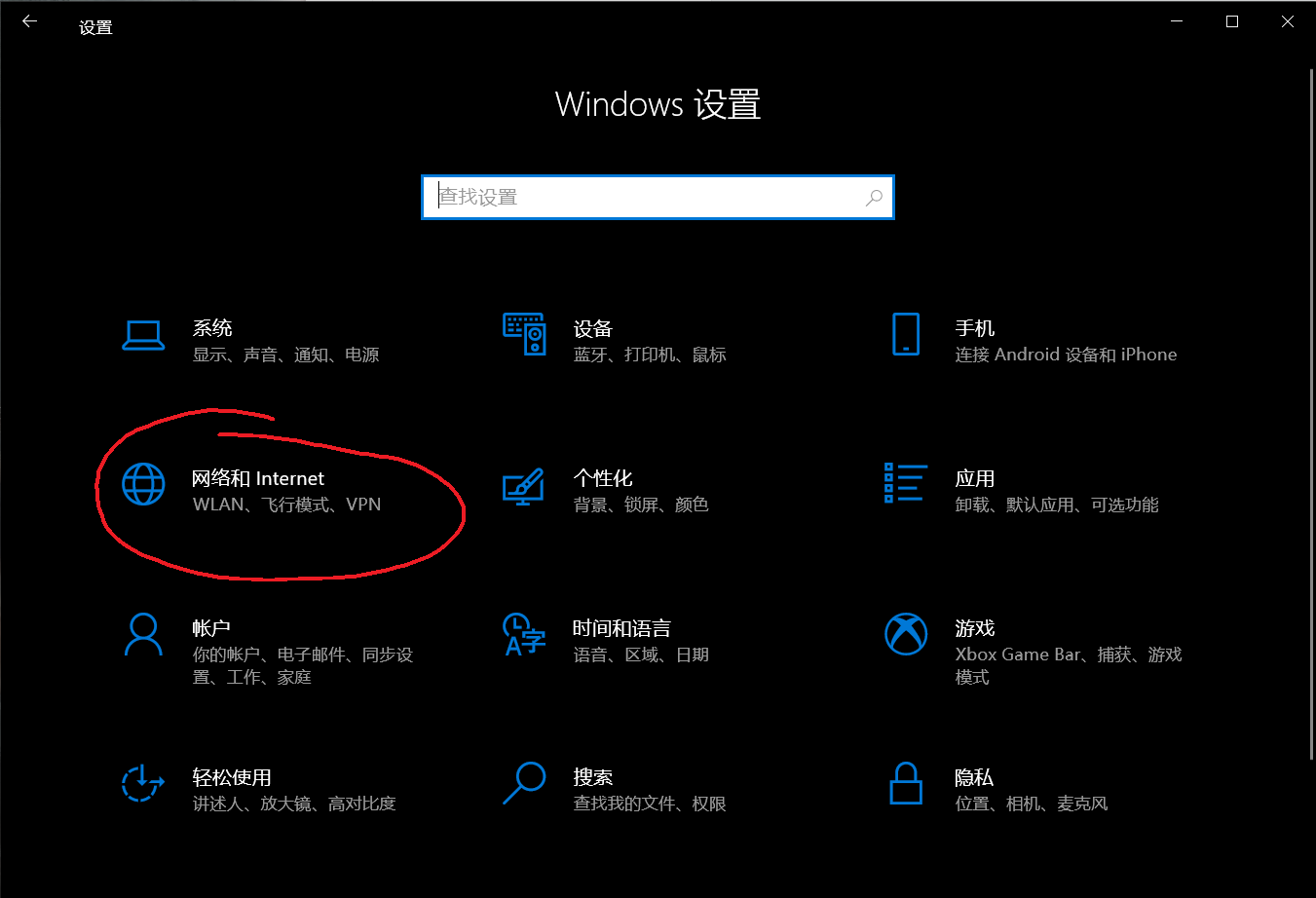Screen dimensions: 1316x898
Task: Click the Devices (设备) keyboard-speaker icon
Action: tap(524, 334)
